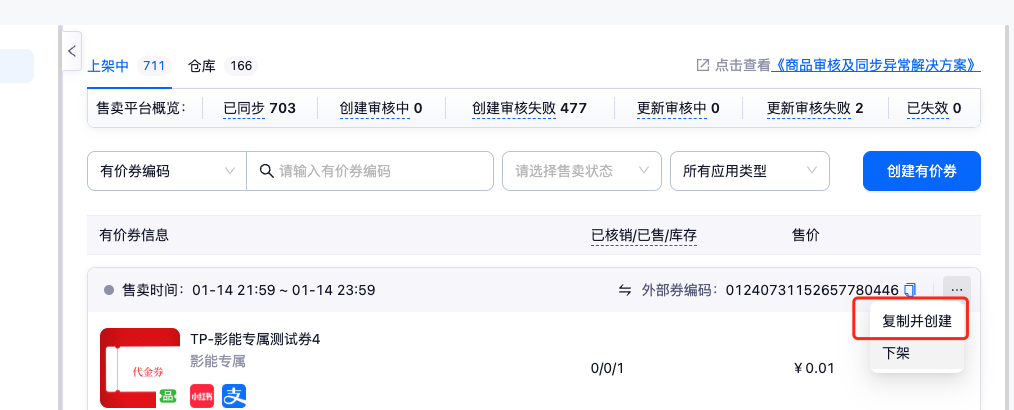Image resolution: width=1014 pixels, height=410 pixels.
Task: Click the Alipay platform icon
Action: pyautogui.click(x=234, y=396)
